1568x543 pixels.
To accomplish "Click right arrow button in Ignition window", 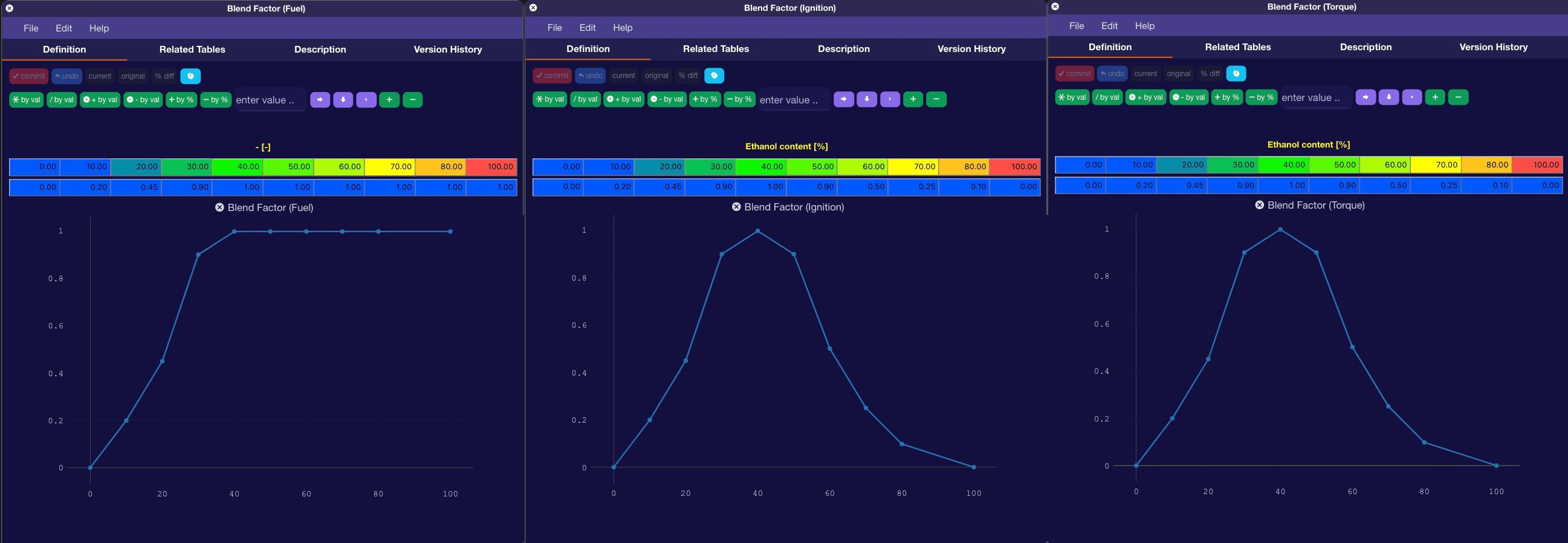I will click(x=843, y=99).
